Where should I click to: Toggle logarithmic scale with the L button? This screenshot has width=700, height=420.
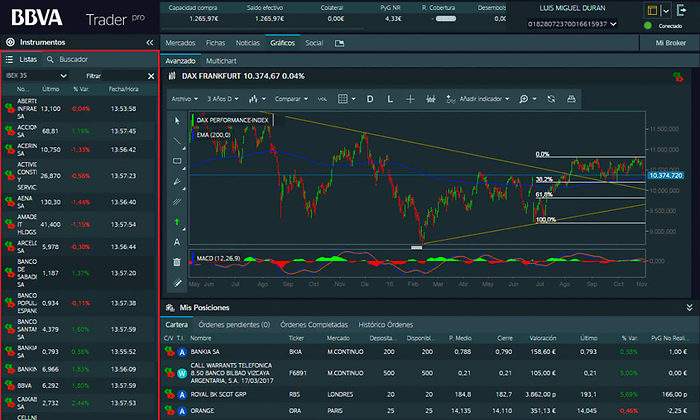(390, 99)
